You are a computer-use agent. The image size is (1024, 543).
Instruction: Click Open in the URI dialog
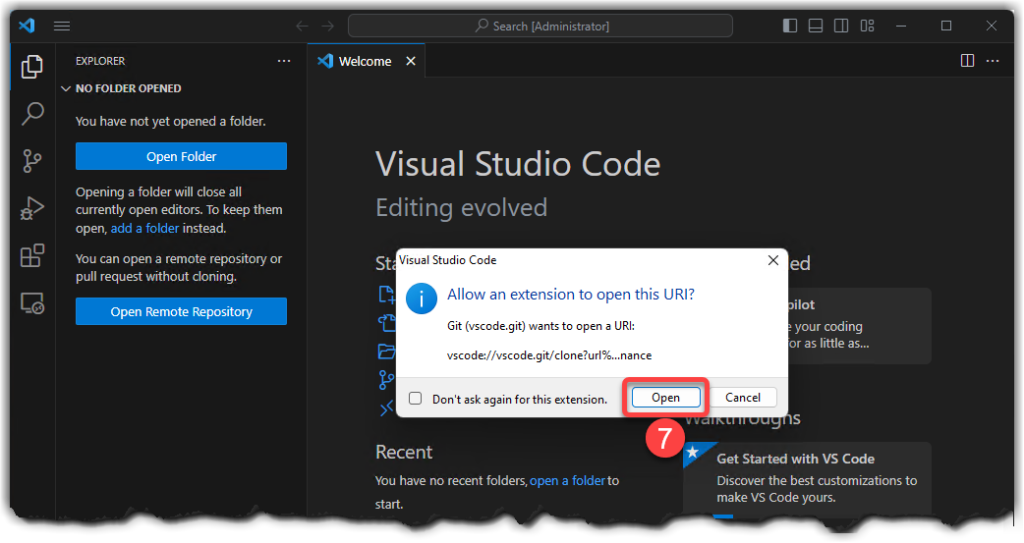coord(665,397)
